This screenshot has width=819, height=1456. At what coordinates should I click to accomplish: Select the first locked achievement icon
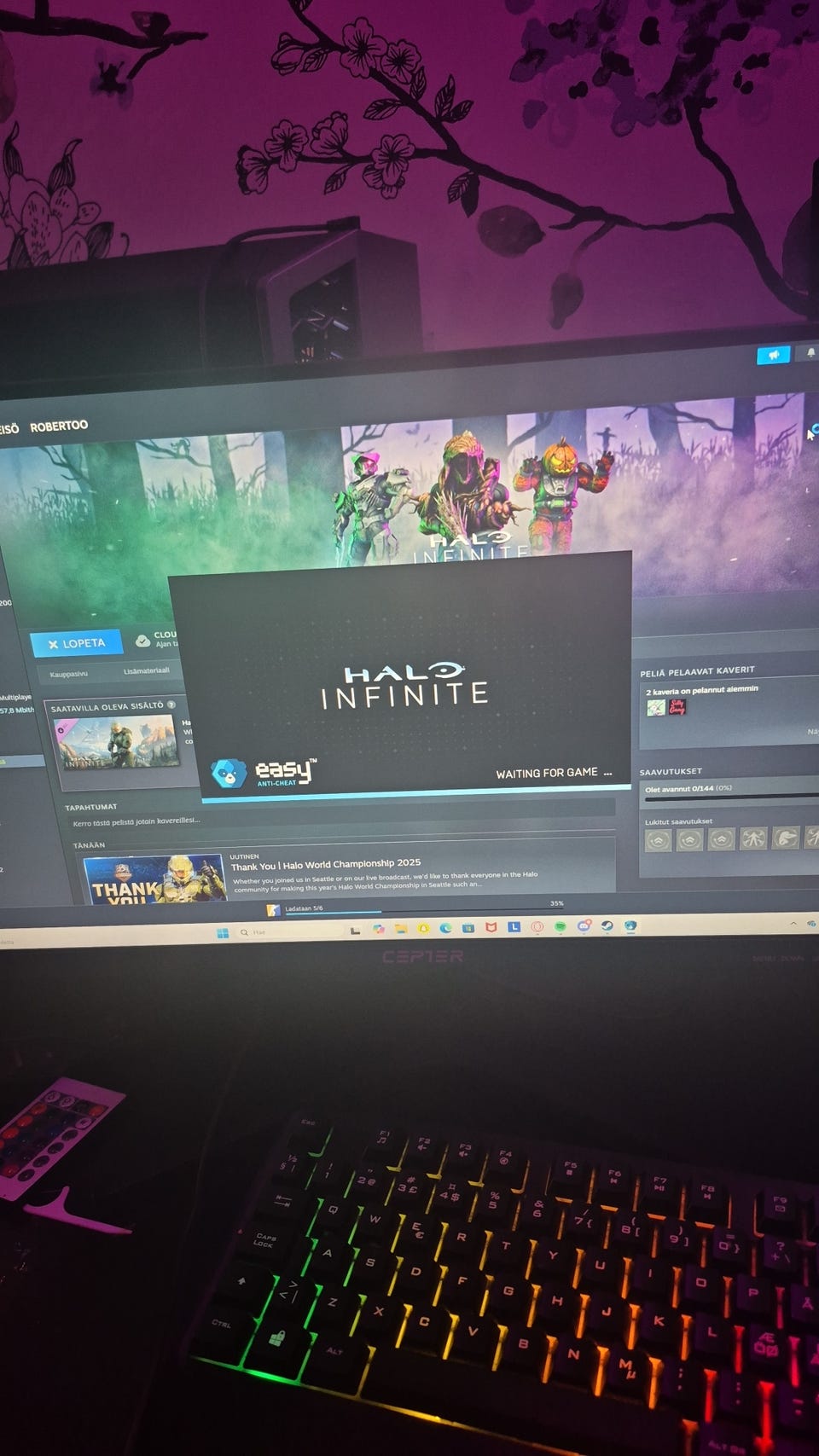coord(658,842)
